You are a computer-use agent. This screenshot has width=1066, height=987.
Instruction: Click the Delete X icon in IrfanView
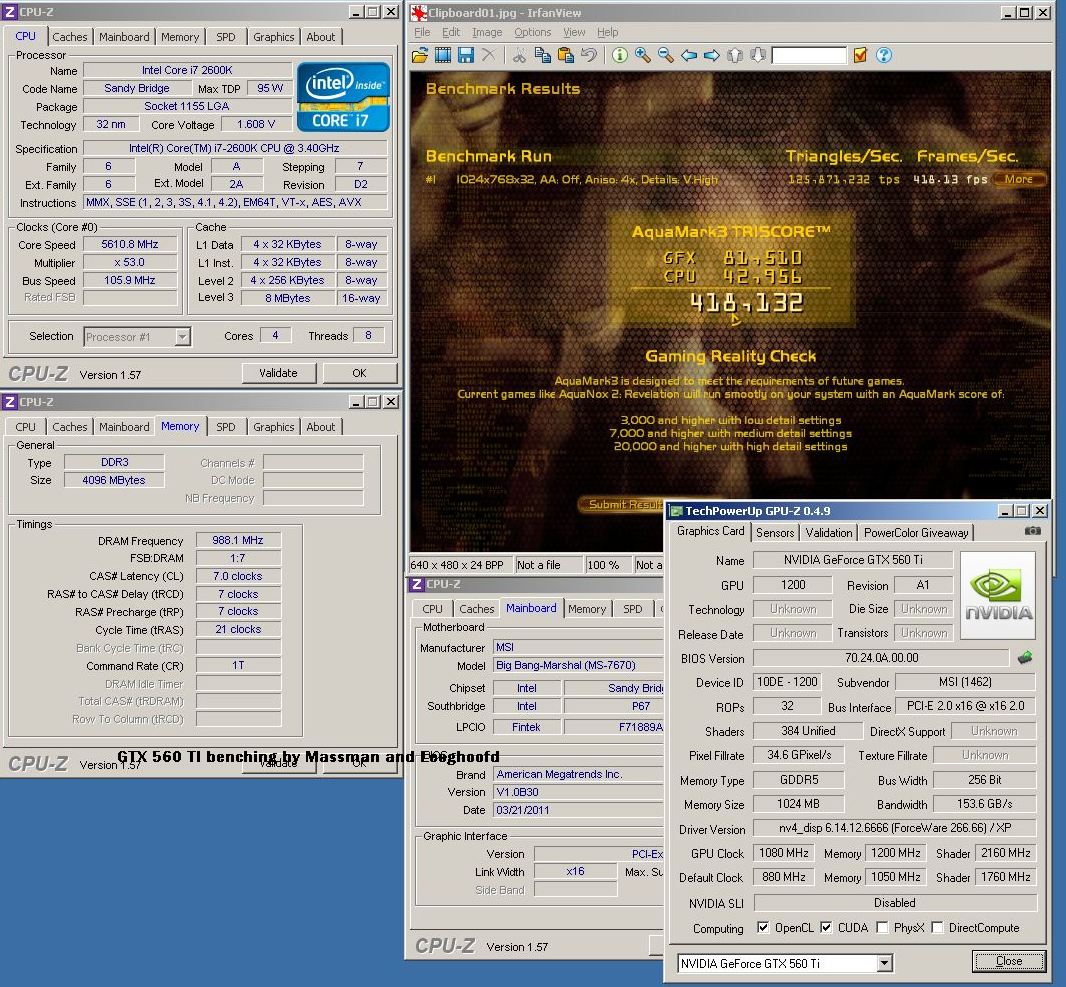[x=488, y=55]
